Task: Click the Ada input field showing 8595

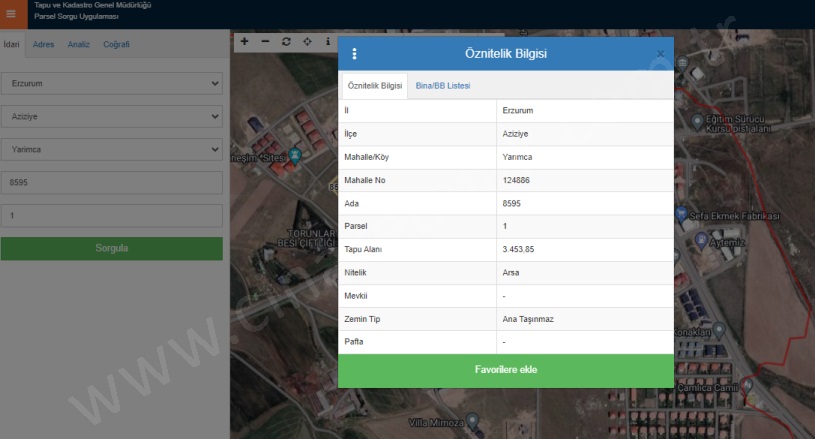Action: tap(111, 182)
